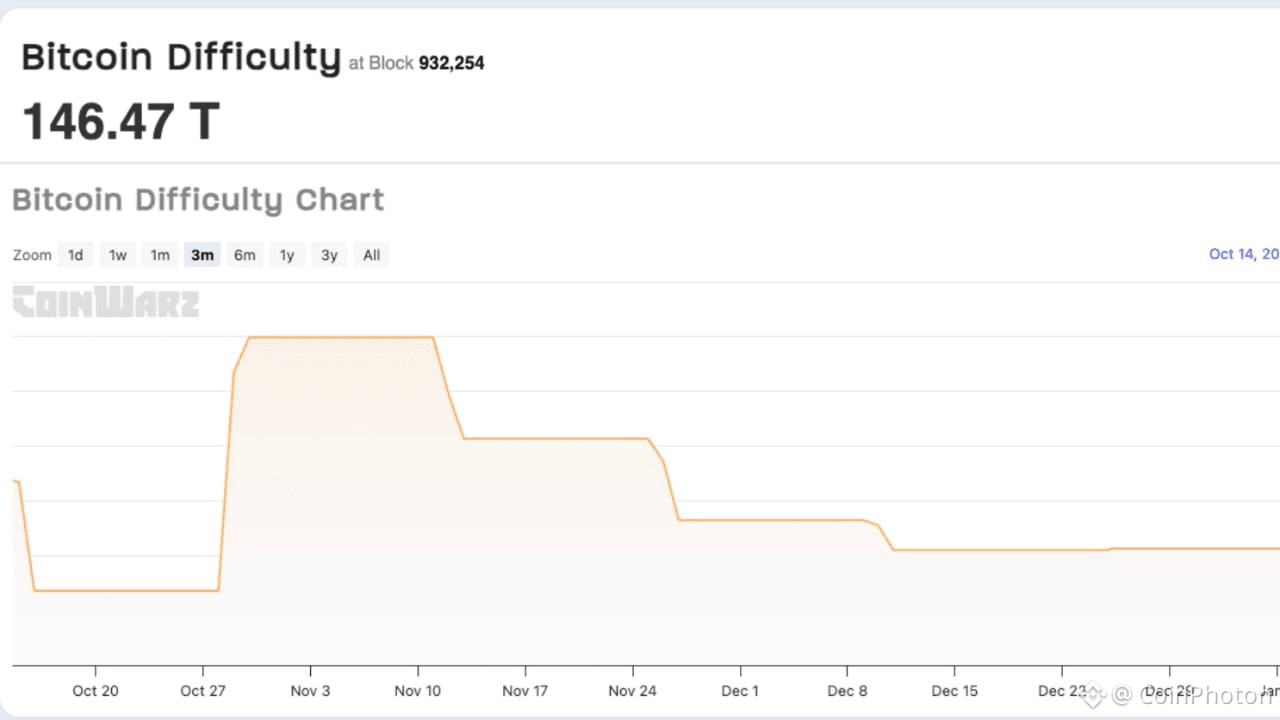This screenshot has height=720, width=1280.
Task: Select the 1m zoom range
Action: point(160,255)
